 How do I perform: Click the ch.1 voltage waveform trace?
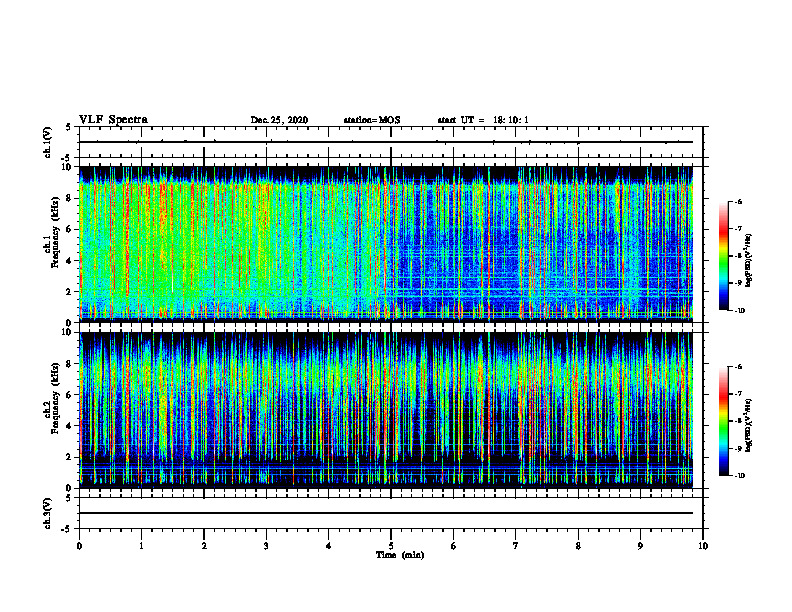386,142
